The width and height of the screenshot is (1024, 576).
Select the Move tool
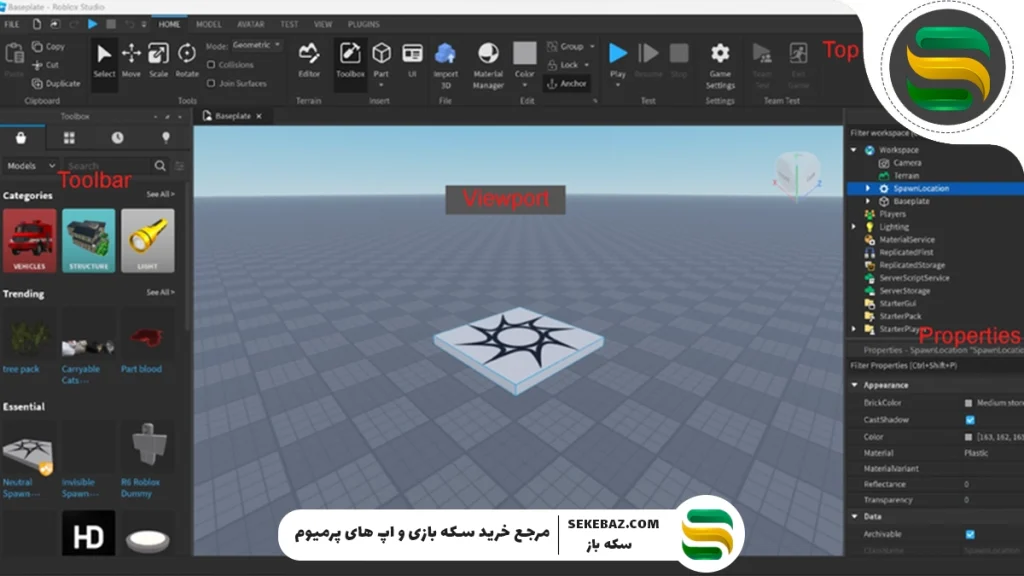click(131, 54)
